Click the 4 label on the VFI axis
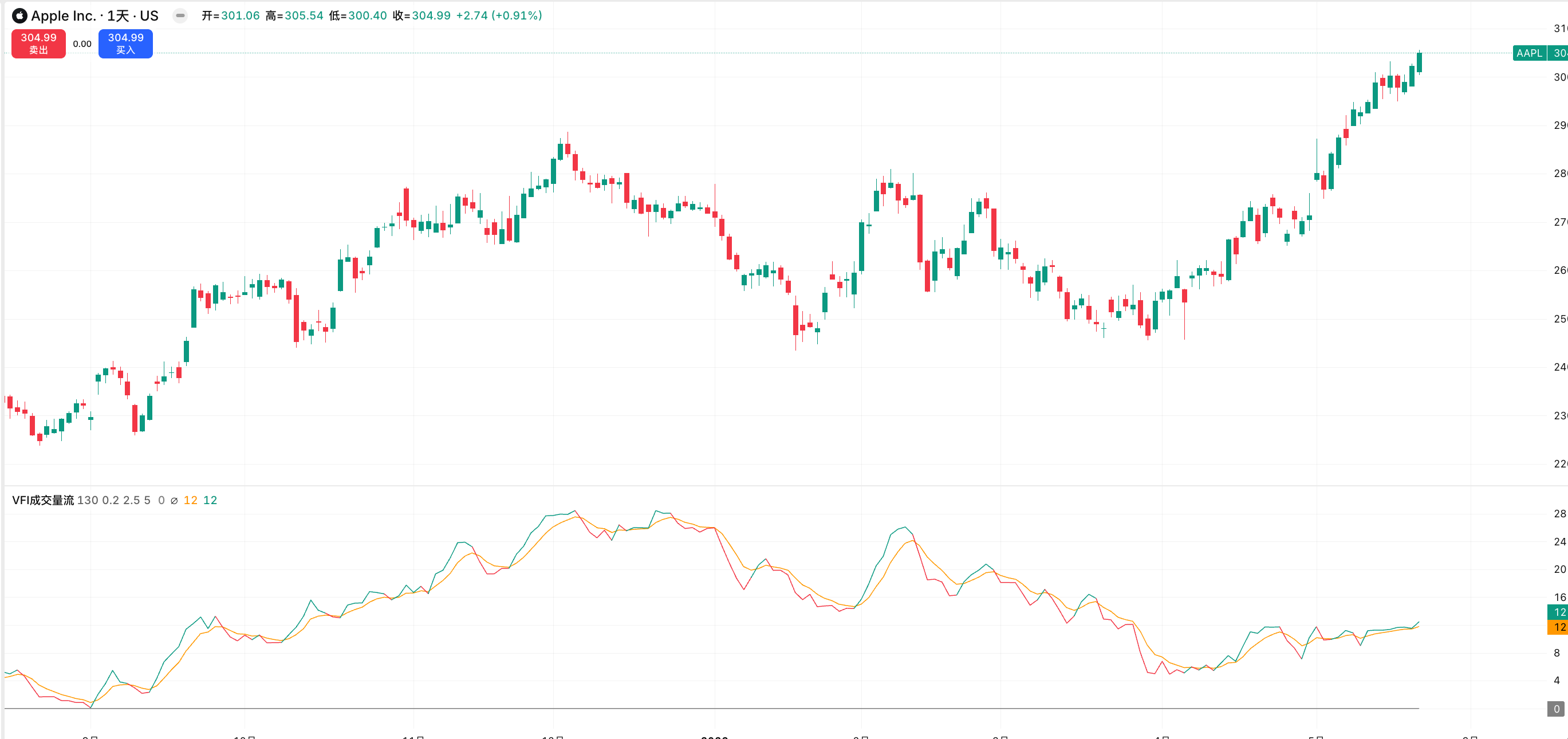 (x=1557, y=681)
